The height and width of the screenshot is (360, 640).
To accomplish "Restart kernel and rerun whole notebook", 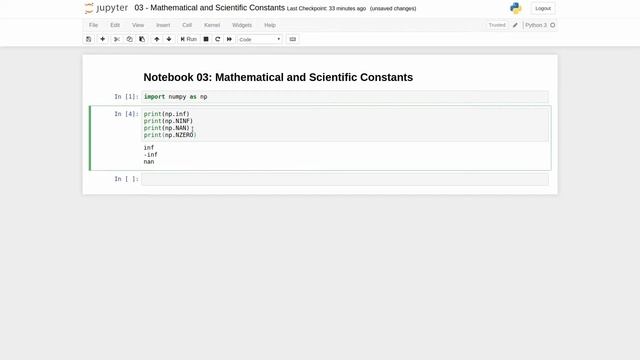I will coord(229,39).
